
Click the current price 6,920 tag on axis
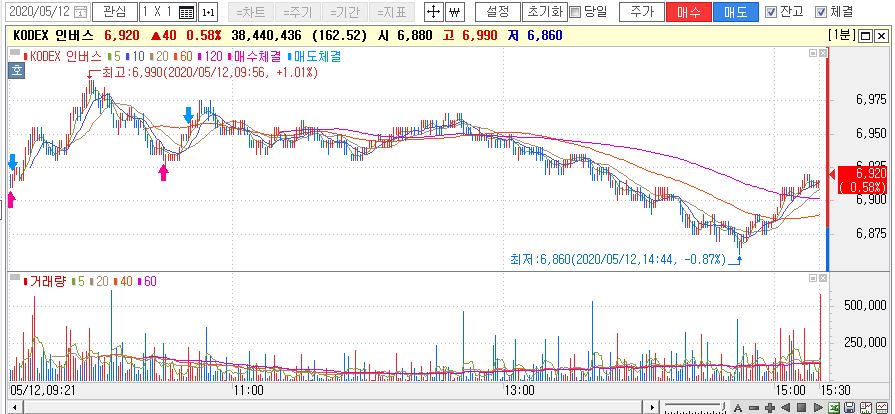[x=860, y=180]
